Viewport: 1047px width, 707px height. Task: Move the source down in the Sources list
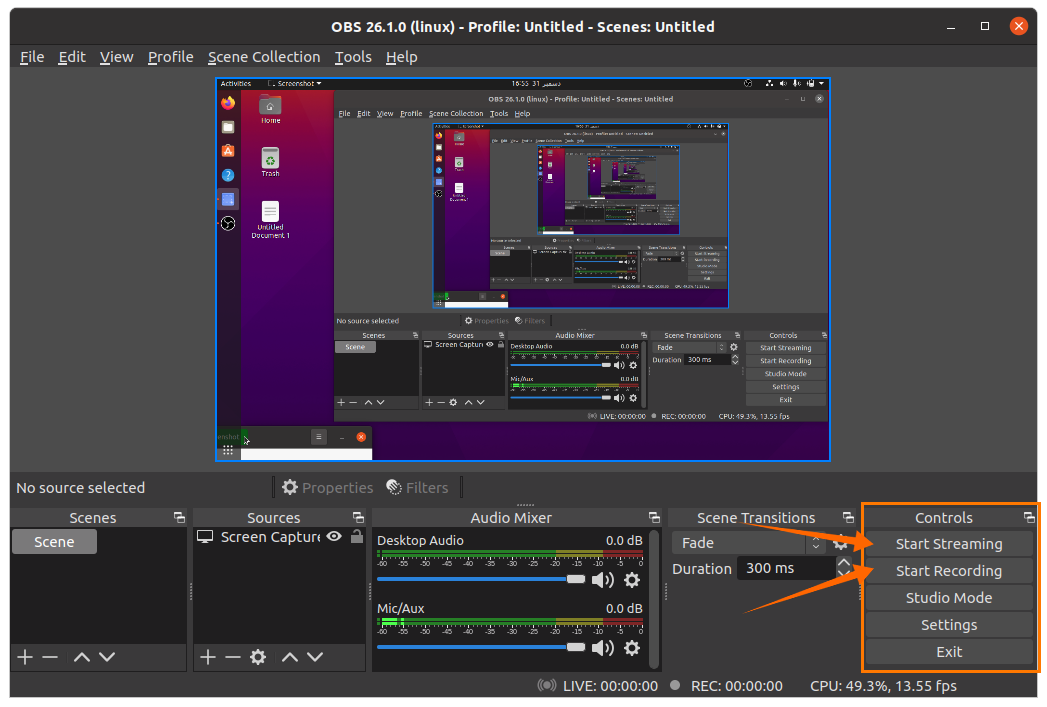click(x=315, y=658)
